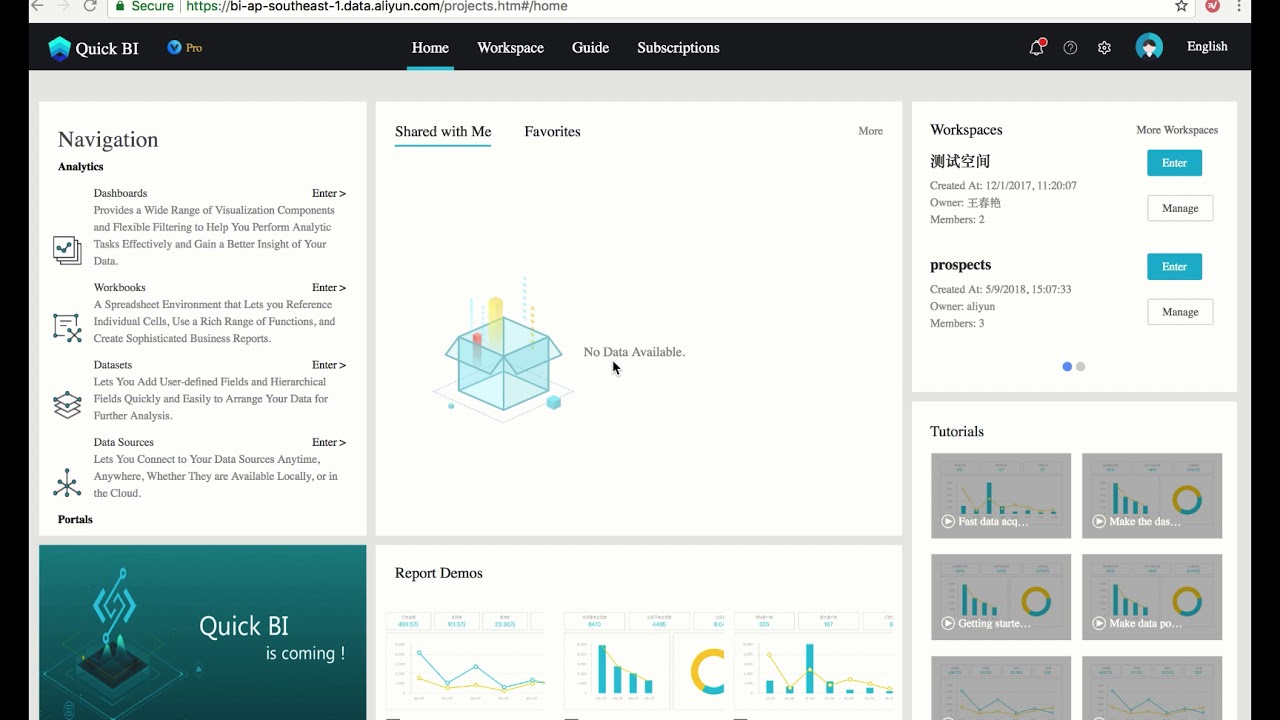1280x720 pixels.
Task: Click the Pro edition badge icon
Action: pyautogui.click(x=175, y=47)
